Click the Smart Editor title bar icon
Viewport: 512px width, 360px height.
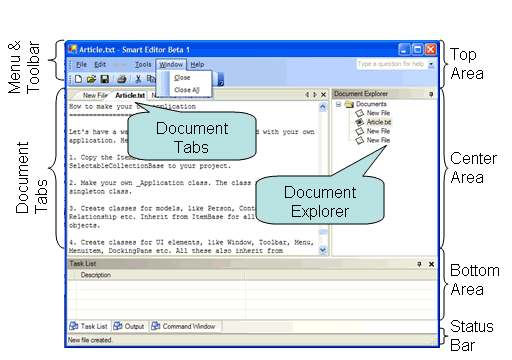coord(73,49)
